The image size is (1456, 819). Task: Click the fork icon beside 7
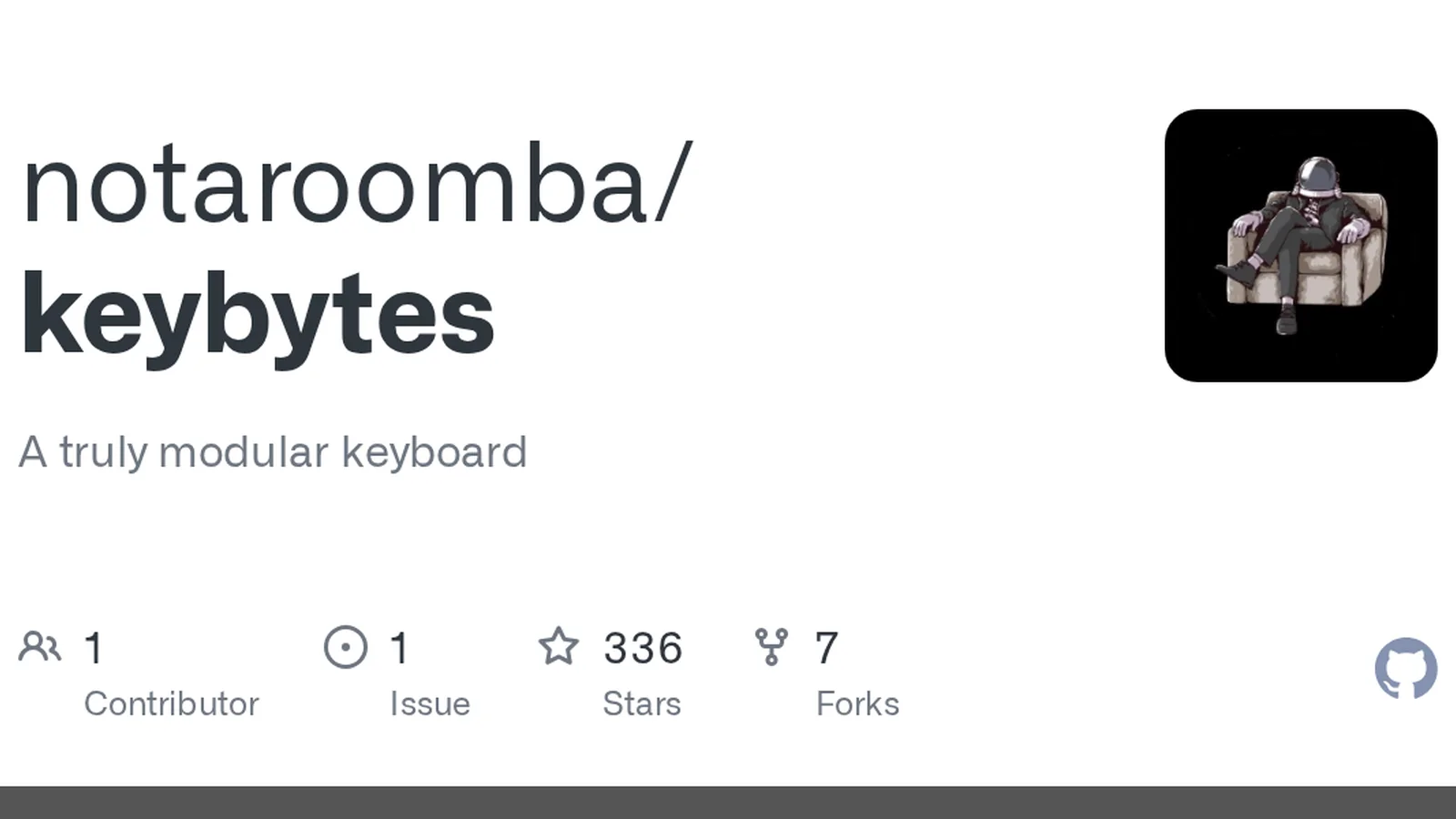(x=771, y=647)
